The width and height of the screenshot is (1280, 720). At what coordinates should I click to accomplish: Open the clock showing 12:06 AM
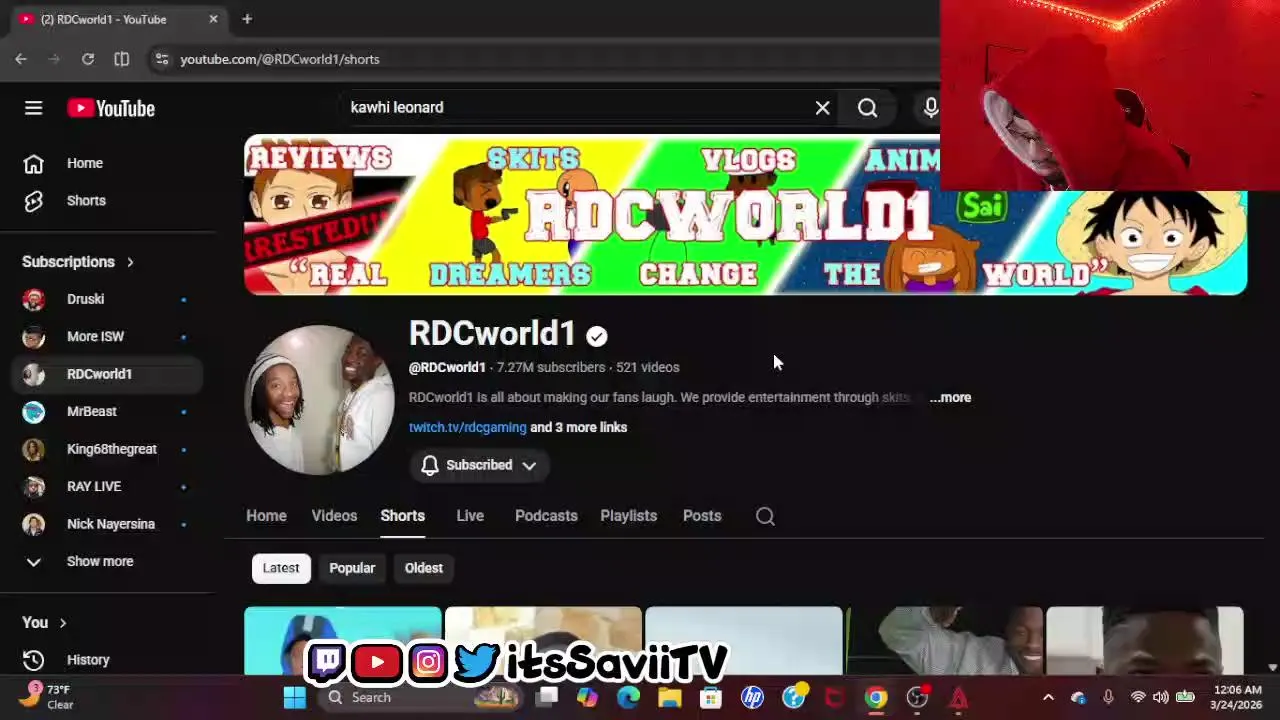click(1238, 697)
